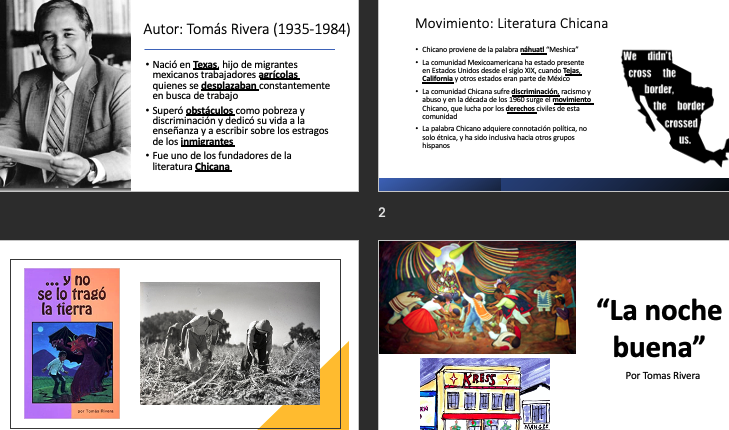Screen dimensions: 729x430
Task: Select the Movimiento Literatura Chicana slide thumbnail
Action: (554, 95)
